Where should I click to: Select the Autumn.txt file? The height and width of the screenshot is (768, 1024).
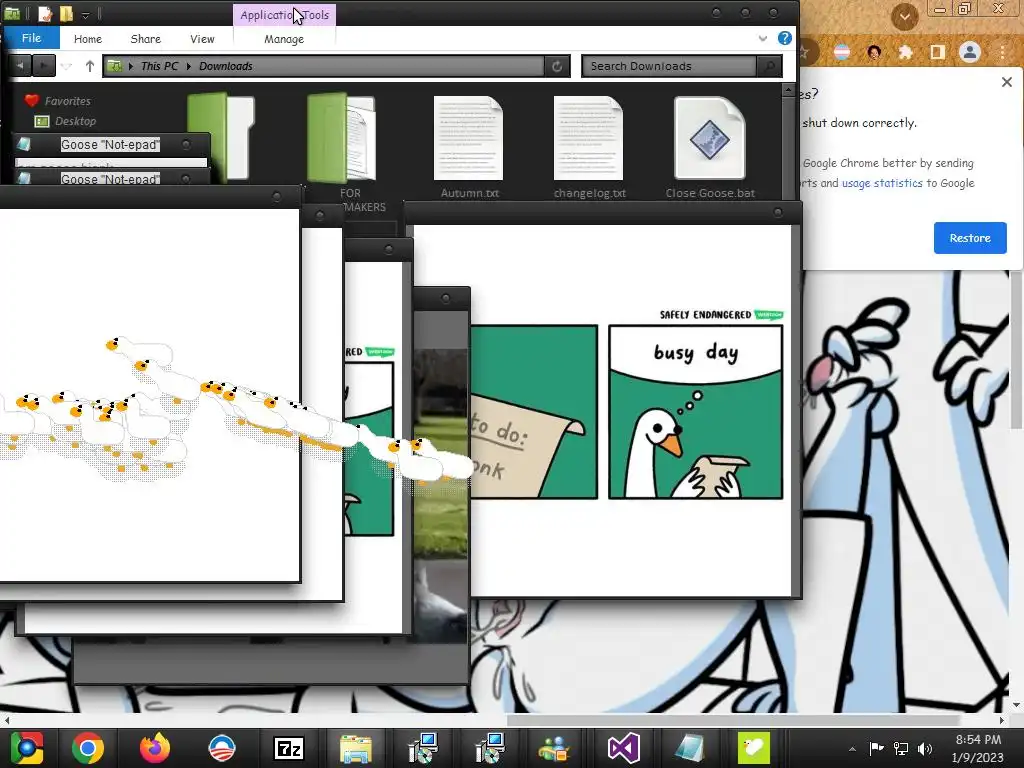click(x=469, y=147)
